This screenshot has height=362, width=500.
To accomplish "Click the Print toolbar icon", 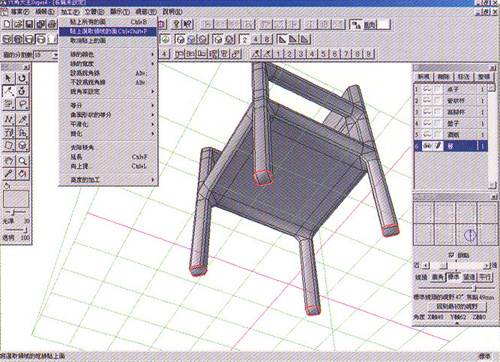I will click(x=52, y=24).
